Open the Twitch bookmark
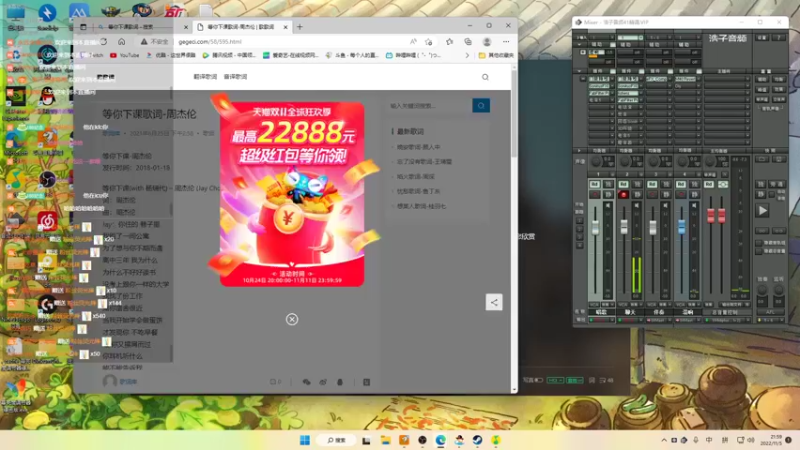The width and height of the screenshot is (800, 450). pyautogui.click(x=94, y=55)
